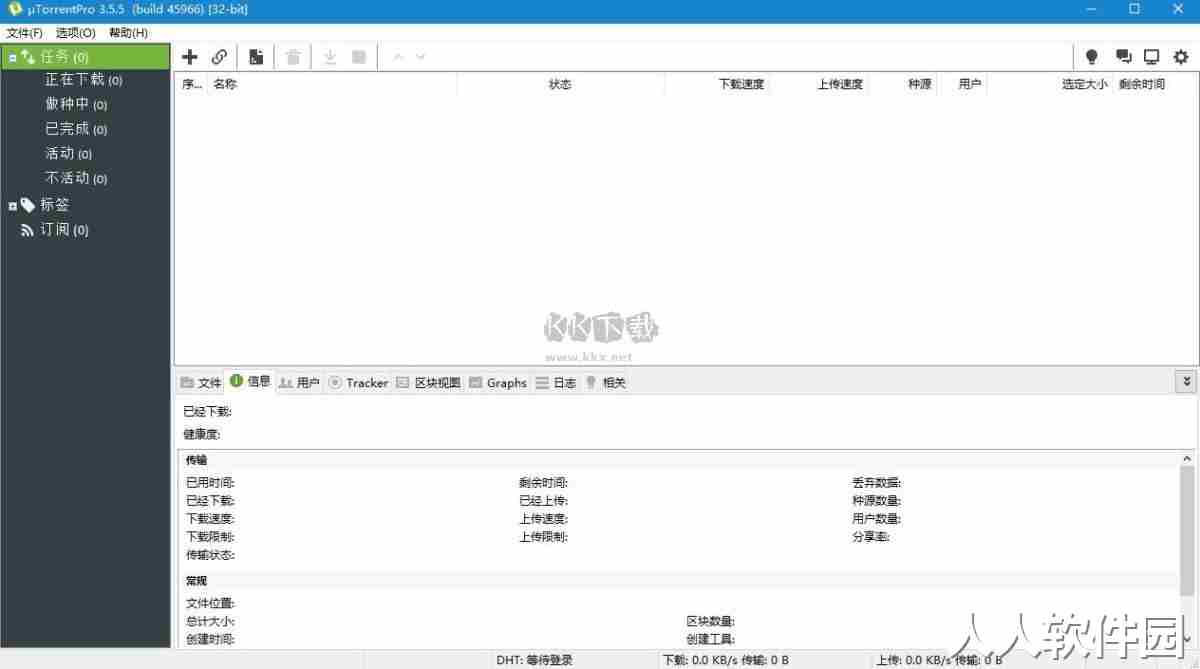Viewport: 1200px width, 669px height.
Task: Select 正在下载 (0) in the sidebar
Action: (x=84, y=80)
